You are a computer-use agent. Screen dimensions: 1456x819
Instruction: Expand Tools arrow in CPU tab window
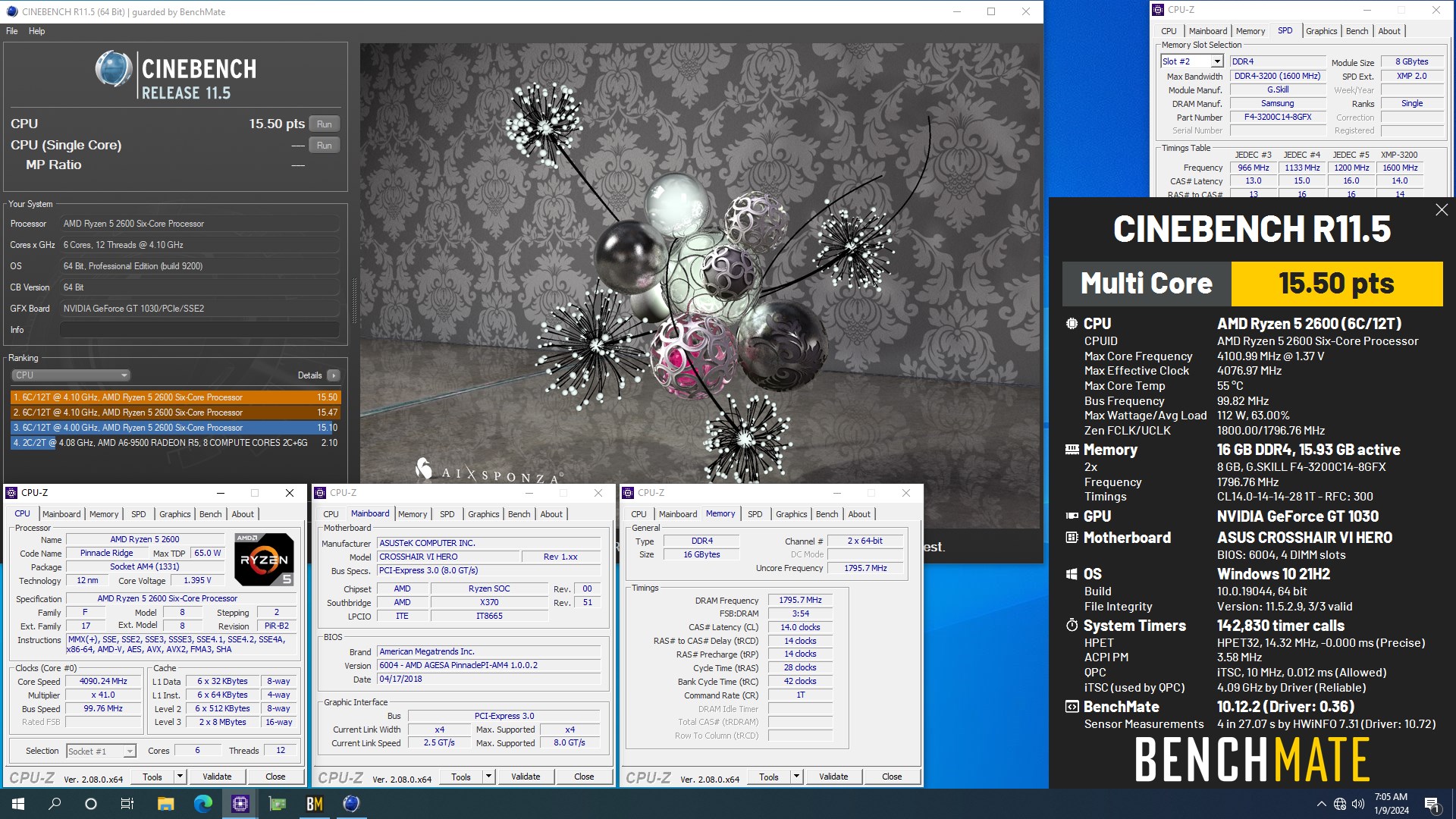coord(180,777)
